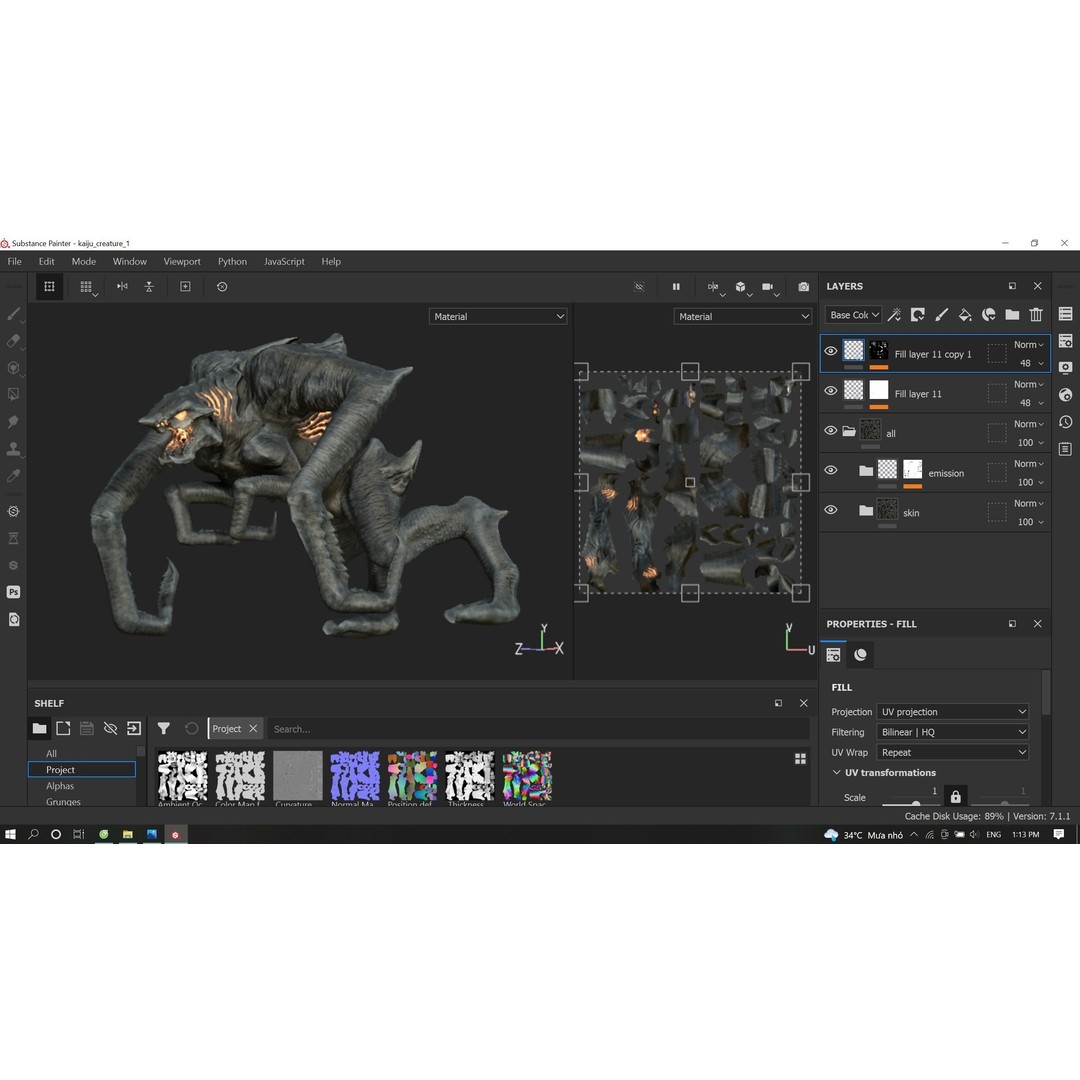This screenshot has width=1080, height=1080.
Task: Click the pause rendering icon
Action: point(676,287)
